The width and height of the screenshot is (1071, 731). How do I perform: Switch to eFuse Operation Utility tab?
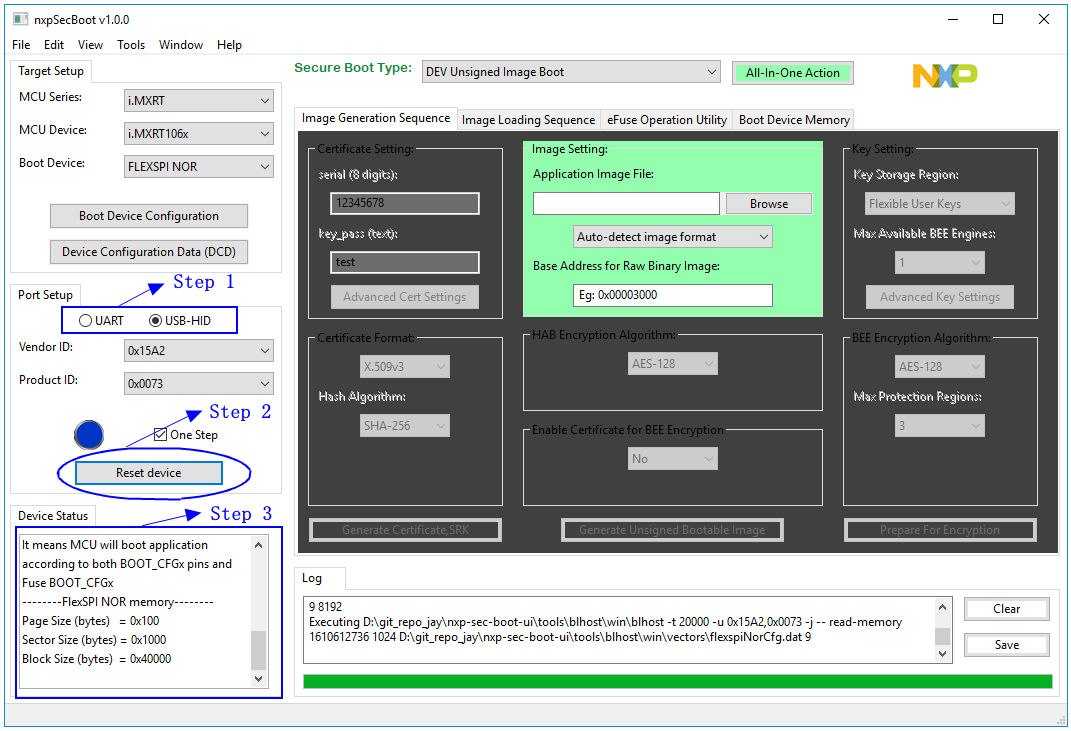click(x=667, y=120)
